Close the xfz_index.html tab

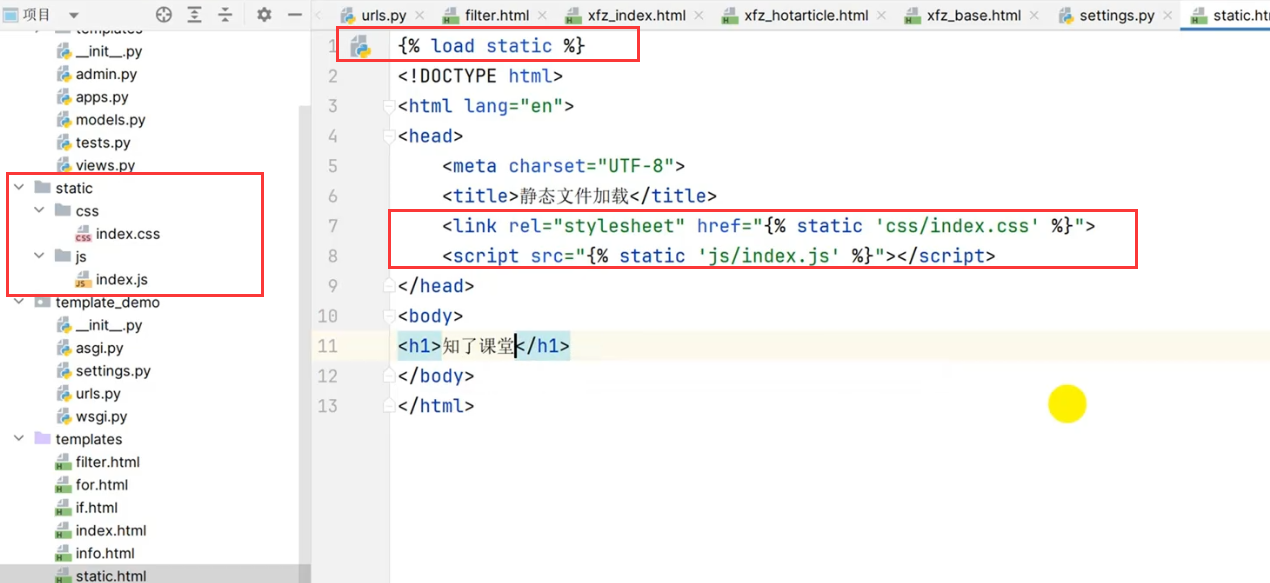(x=700, y=17)
